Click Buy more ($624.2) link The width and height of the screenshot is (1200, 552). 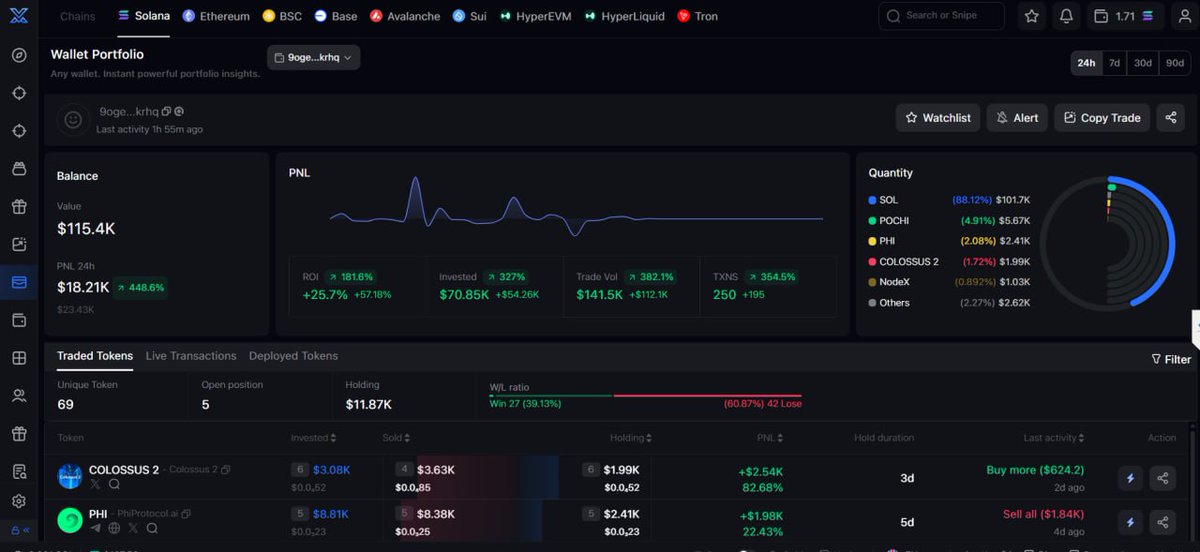tap(1035, 470)
